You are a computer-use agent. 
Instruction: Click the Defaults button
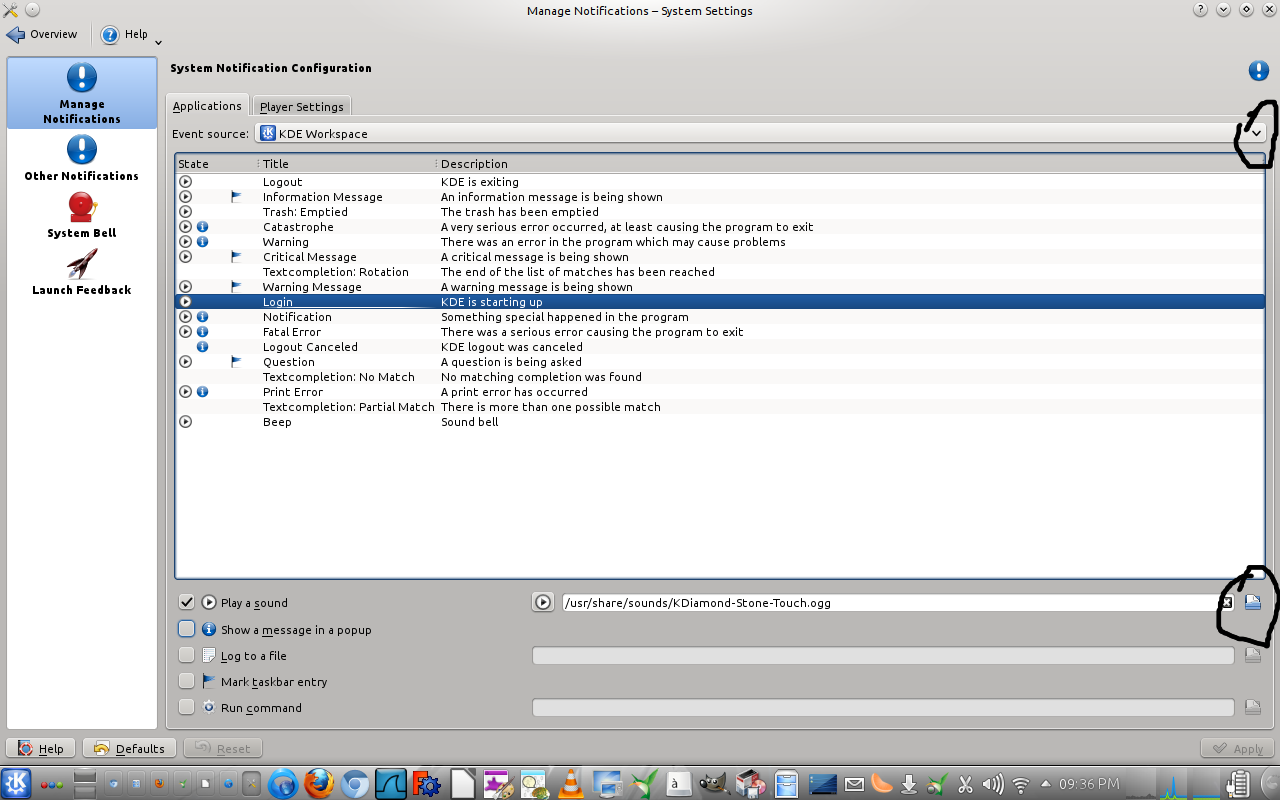pyautogui.click(x=129, y=748)
